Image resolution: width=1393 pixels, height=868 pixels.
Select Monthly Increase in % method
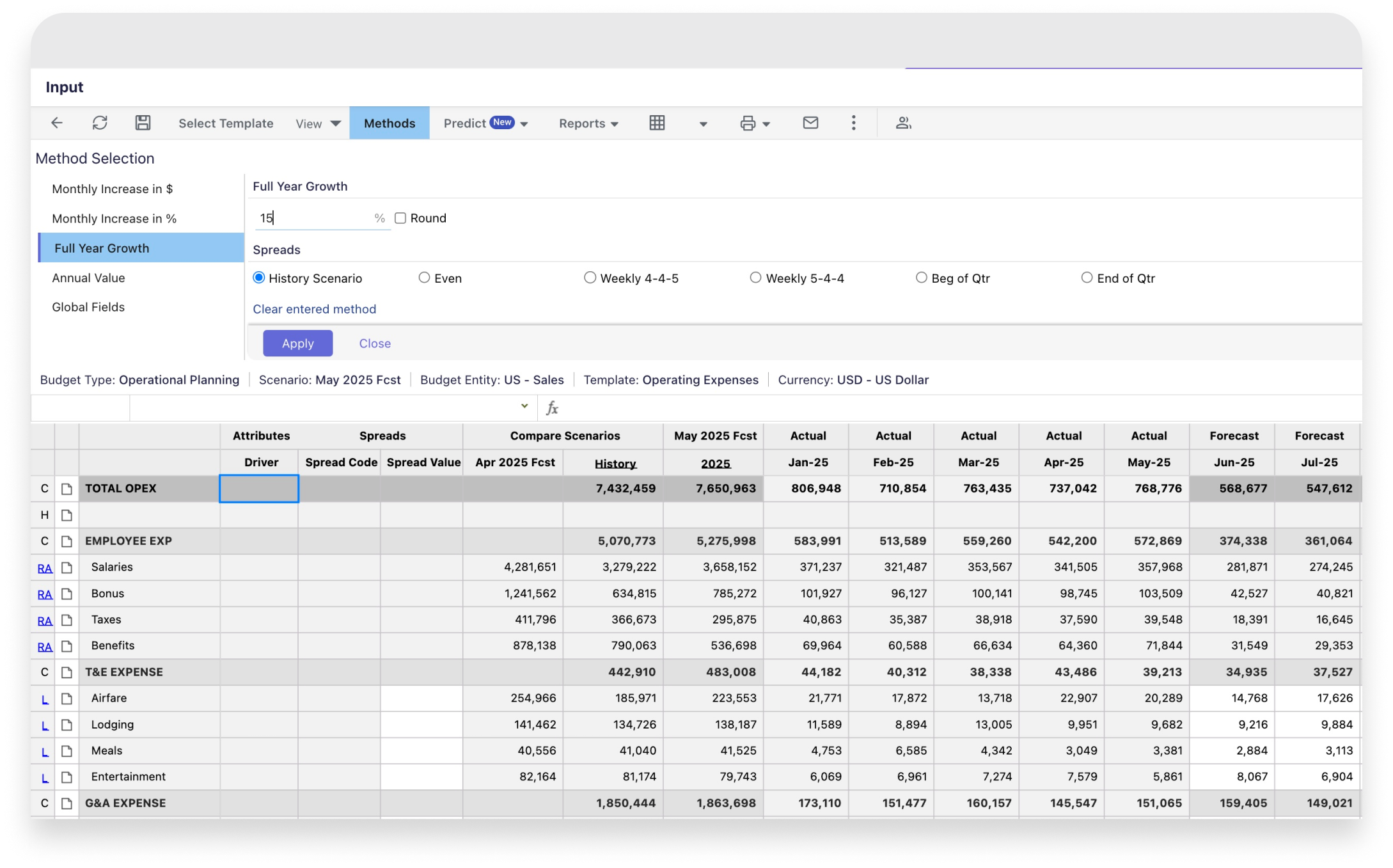tap(114, 219)
